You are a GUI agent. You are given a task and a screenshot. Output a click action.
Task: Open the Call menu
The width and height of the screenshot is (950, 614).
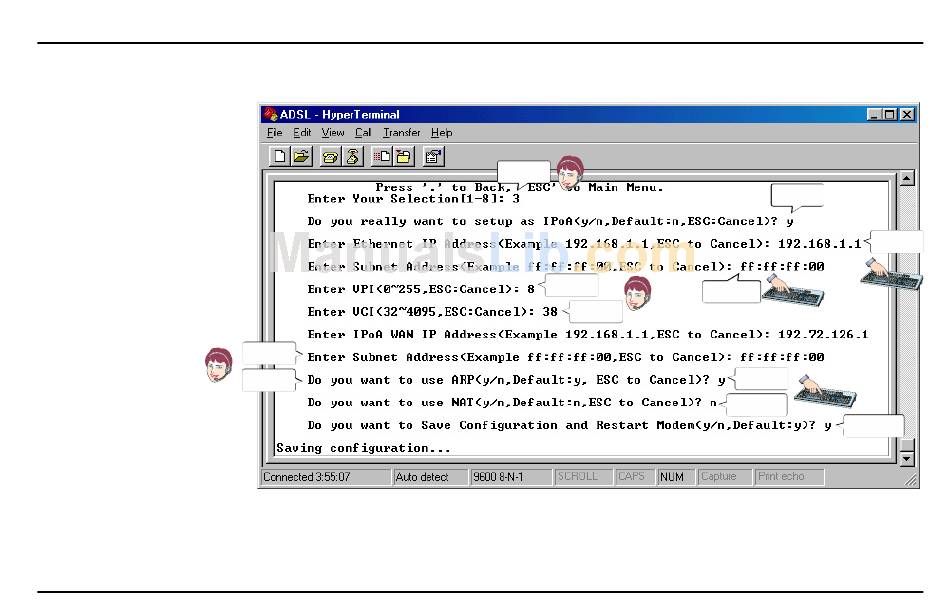(363, 133)
